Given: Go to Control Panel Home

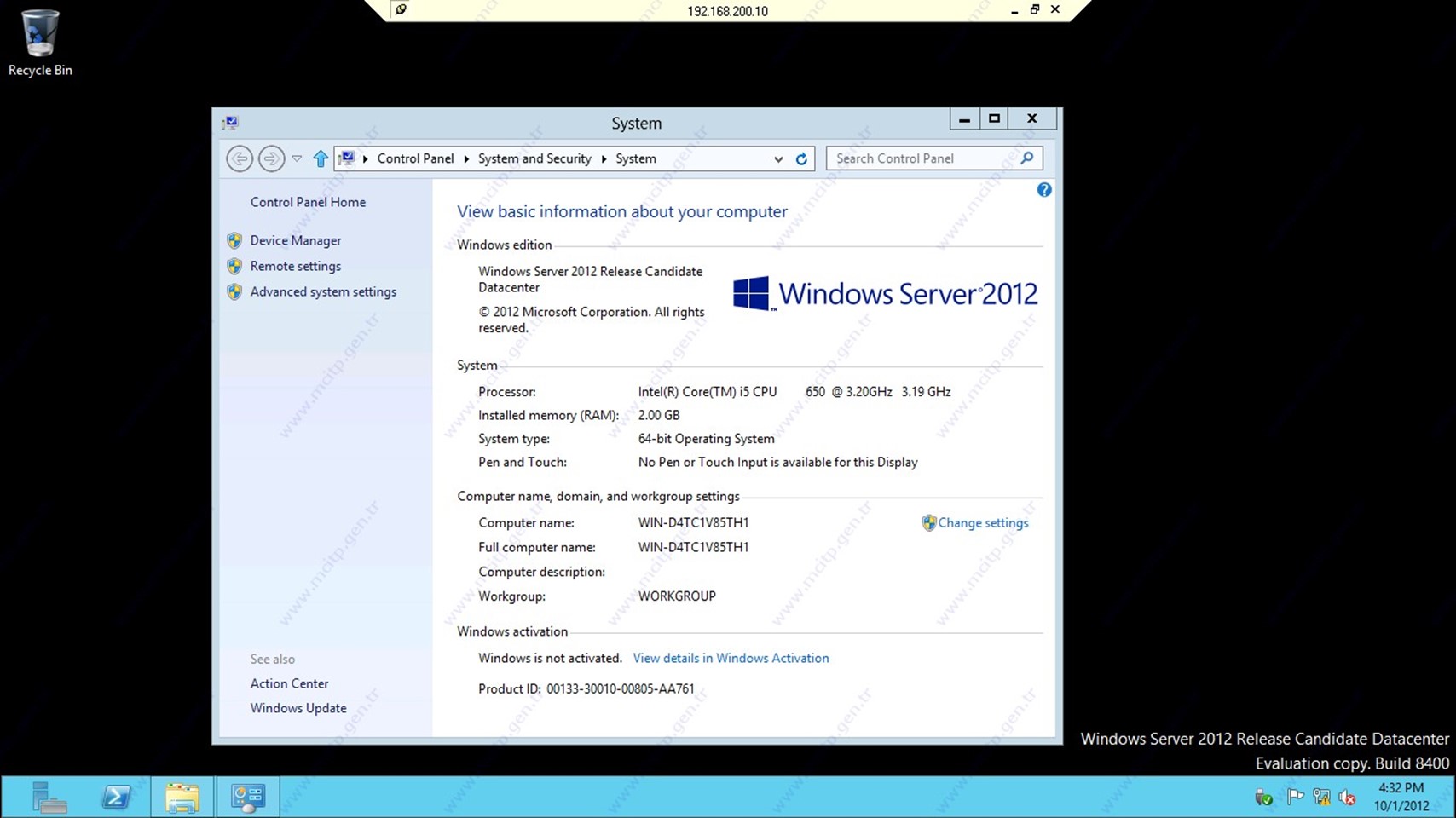Looking at the screenshot, I should (308, 202).
